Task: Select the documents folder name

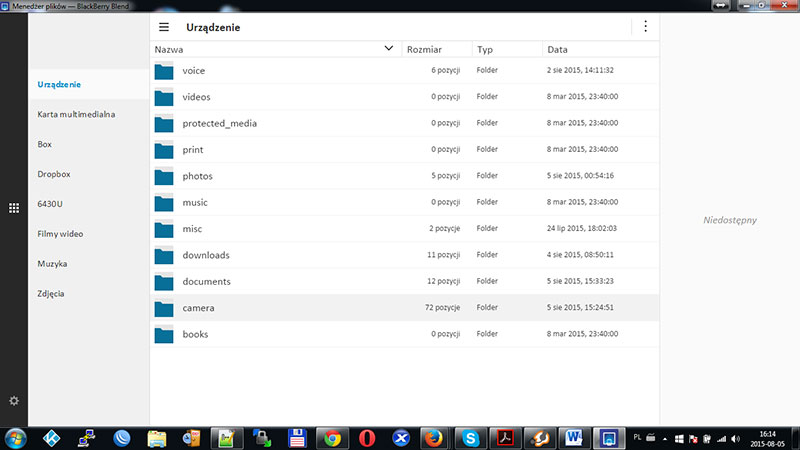Action: [x=207, y=282]
